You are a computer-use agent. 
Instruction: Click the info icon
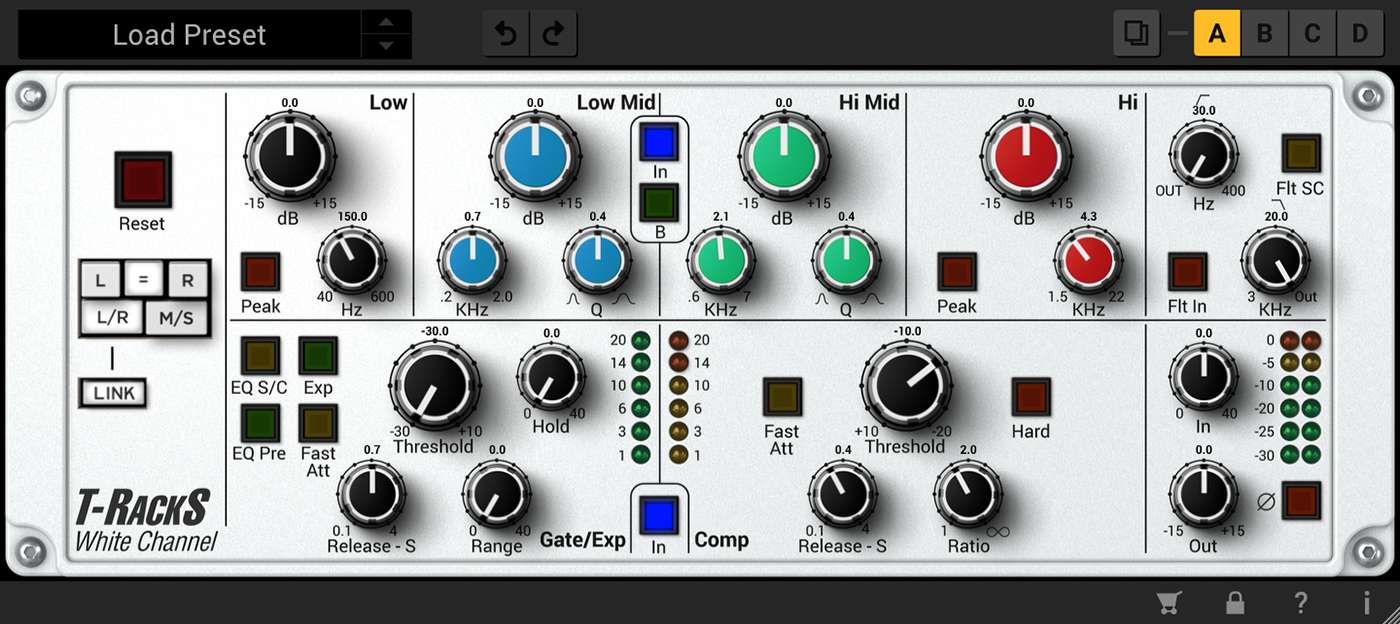point(1366,602)
